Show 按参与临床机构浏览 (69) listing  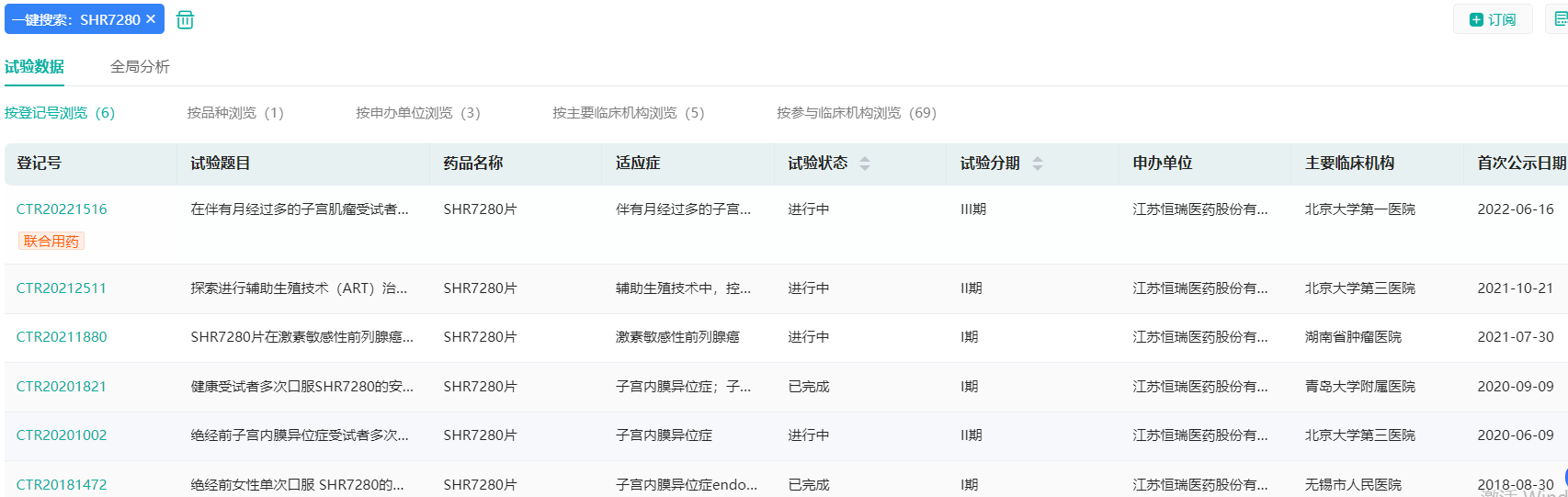pyautogui.click(x=857, y=113)
